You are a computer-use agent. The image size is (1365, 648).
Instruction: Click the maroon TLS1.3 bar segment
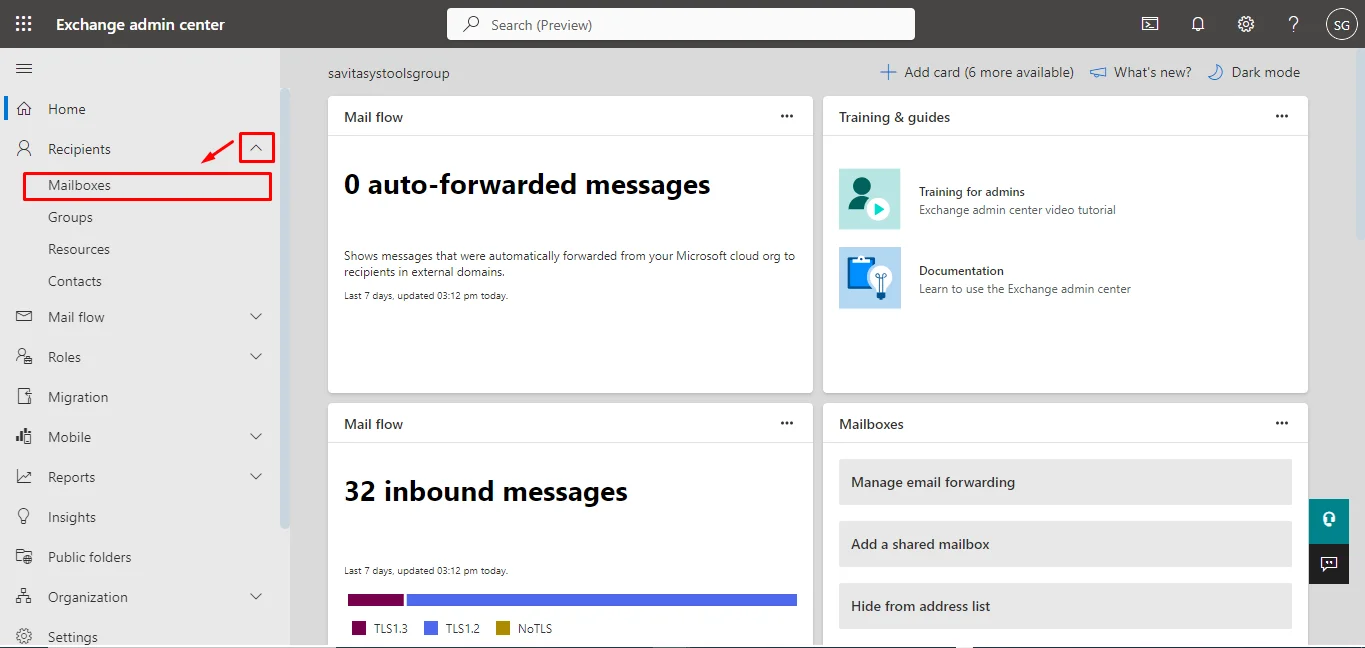(376, 600)
